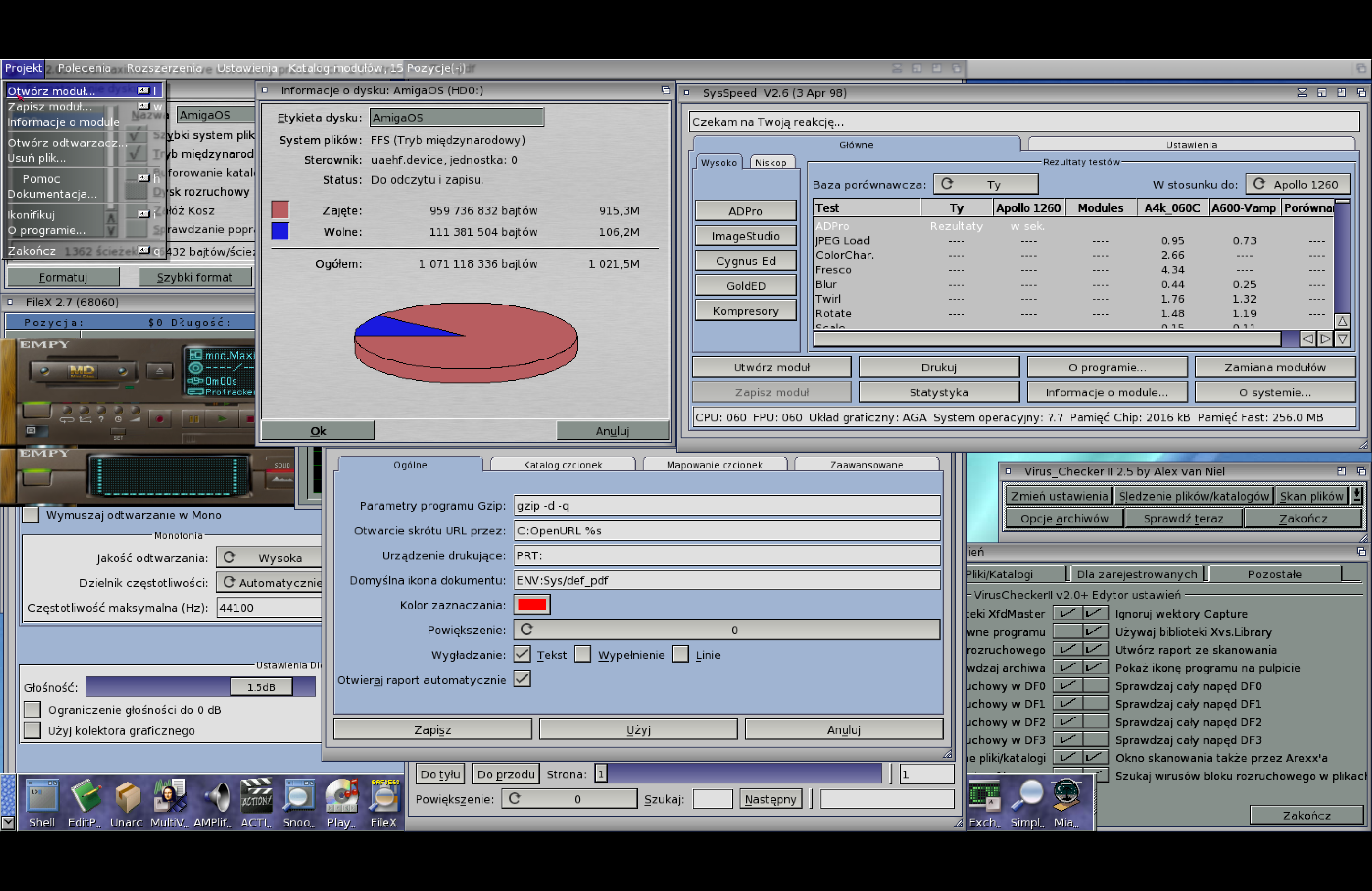The height and width of the screenshot is (891, 1372).
Task: Open popup arrow beside Skan plików
Action: pyautogui.click(x=1357, y=496)
